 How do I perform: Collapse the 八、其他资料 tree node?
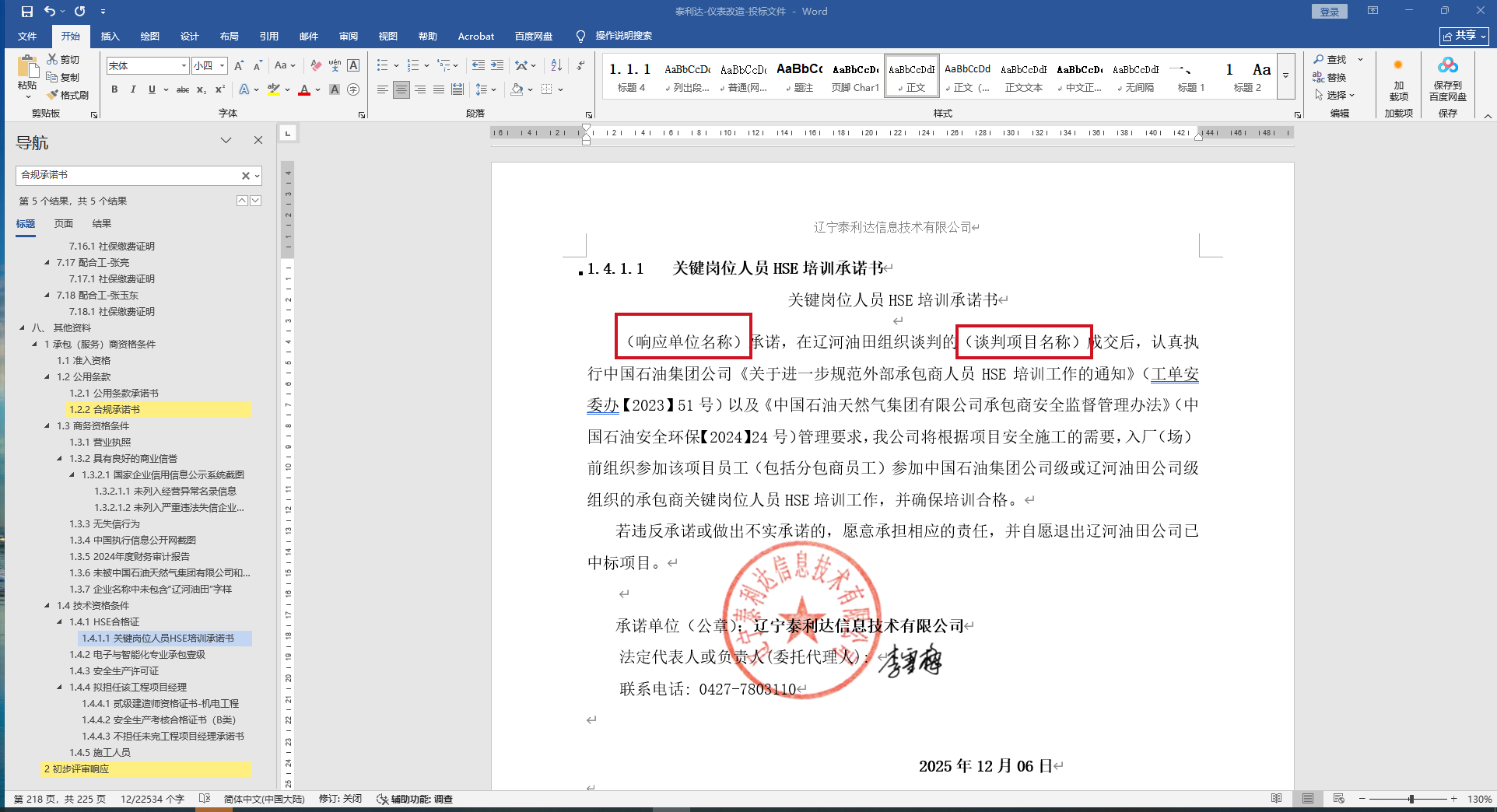coord(23,327)
